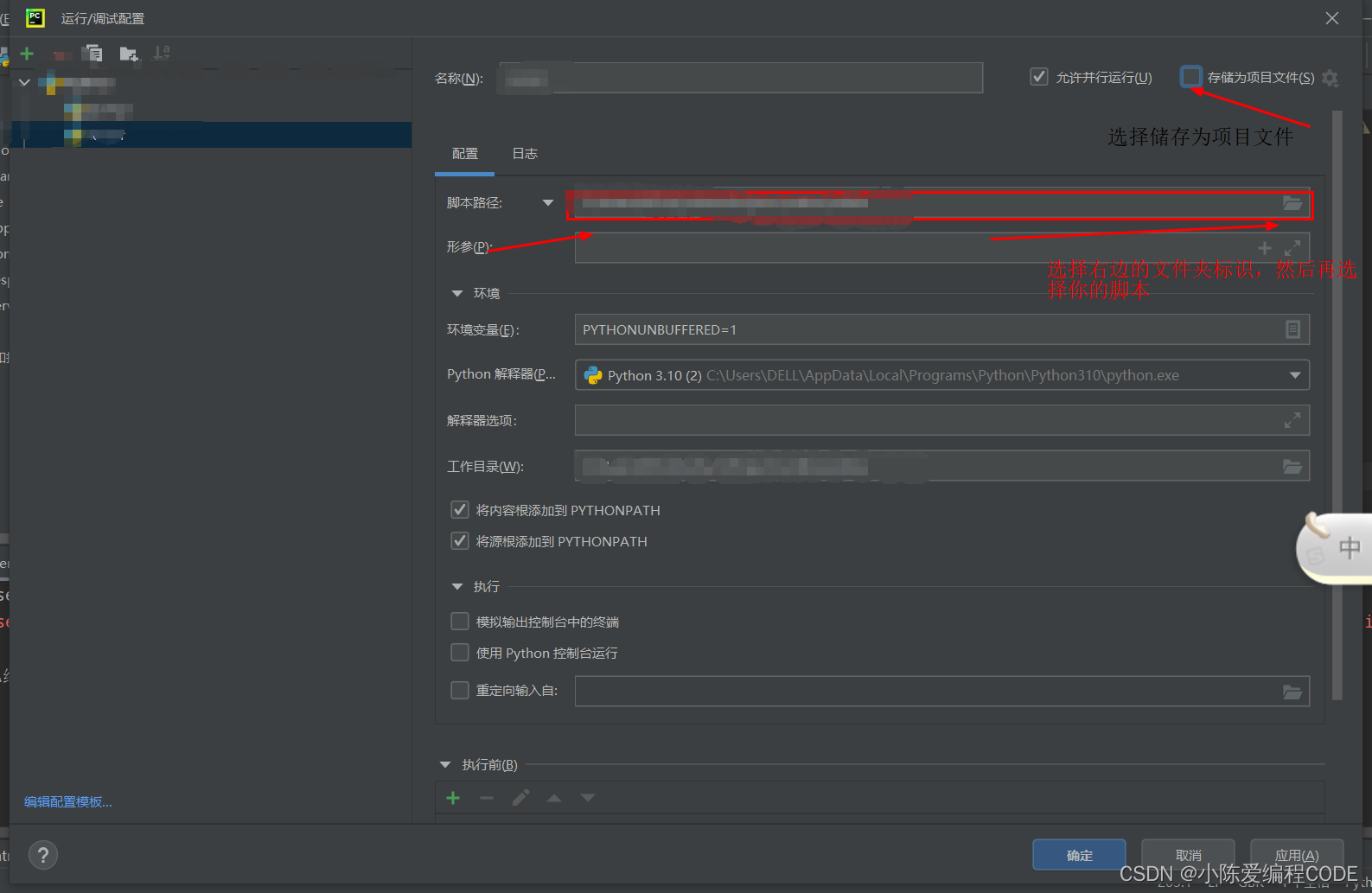Move before-launch task up
This screenshot has height=893, width=1372.
tap(554, 798)
